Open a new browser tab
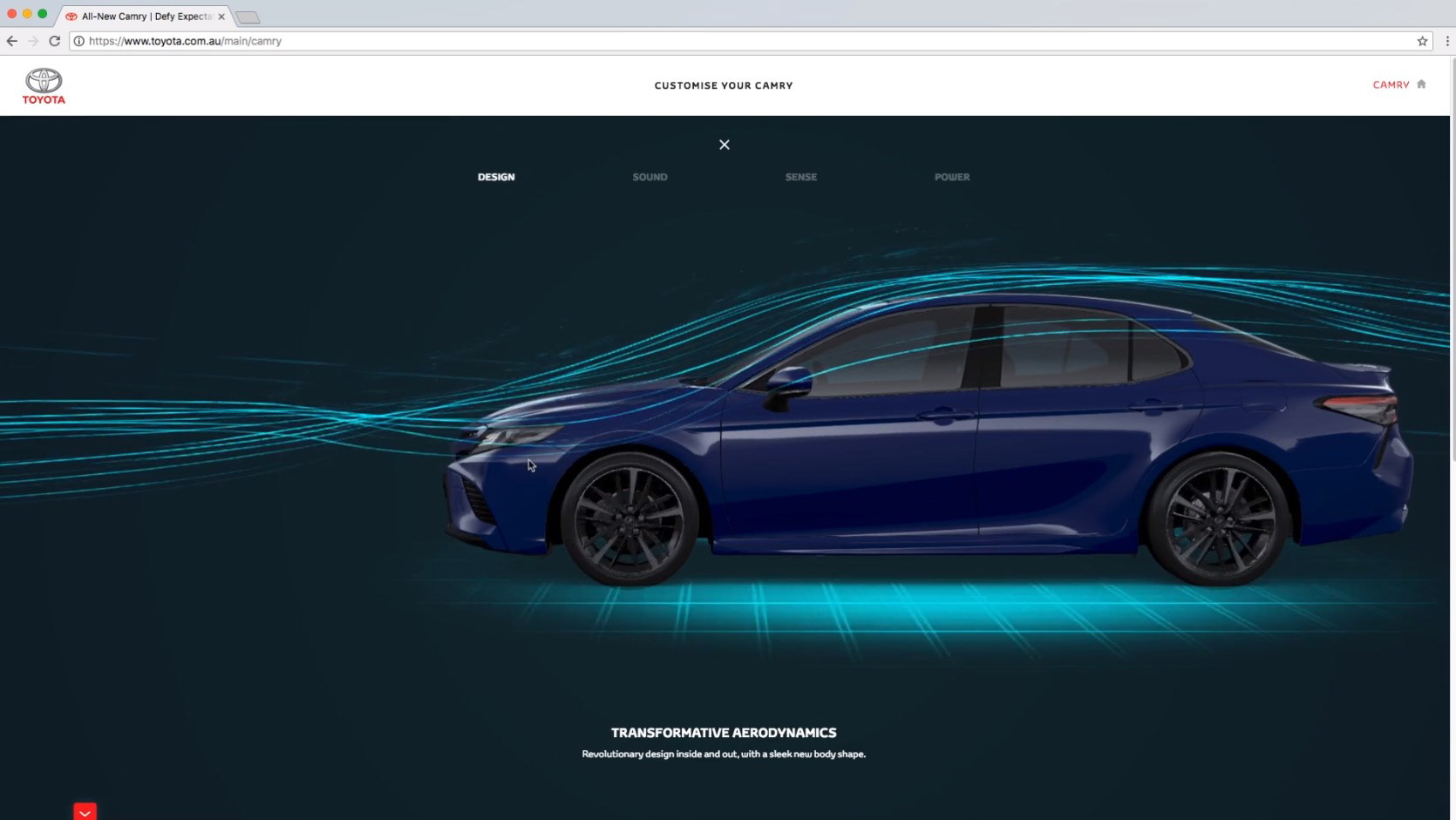This screenshot has width=1456, height=820. 248,17
